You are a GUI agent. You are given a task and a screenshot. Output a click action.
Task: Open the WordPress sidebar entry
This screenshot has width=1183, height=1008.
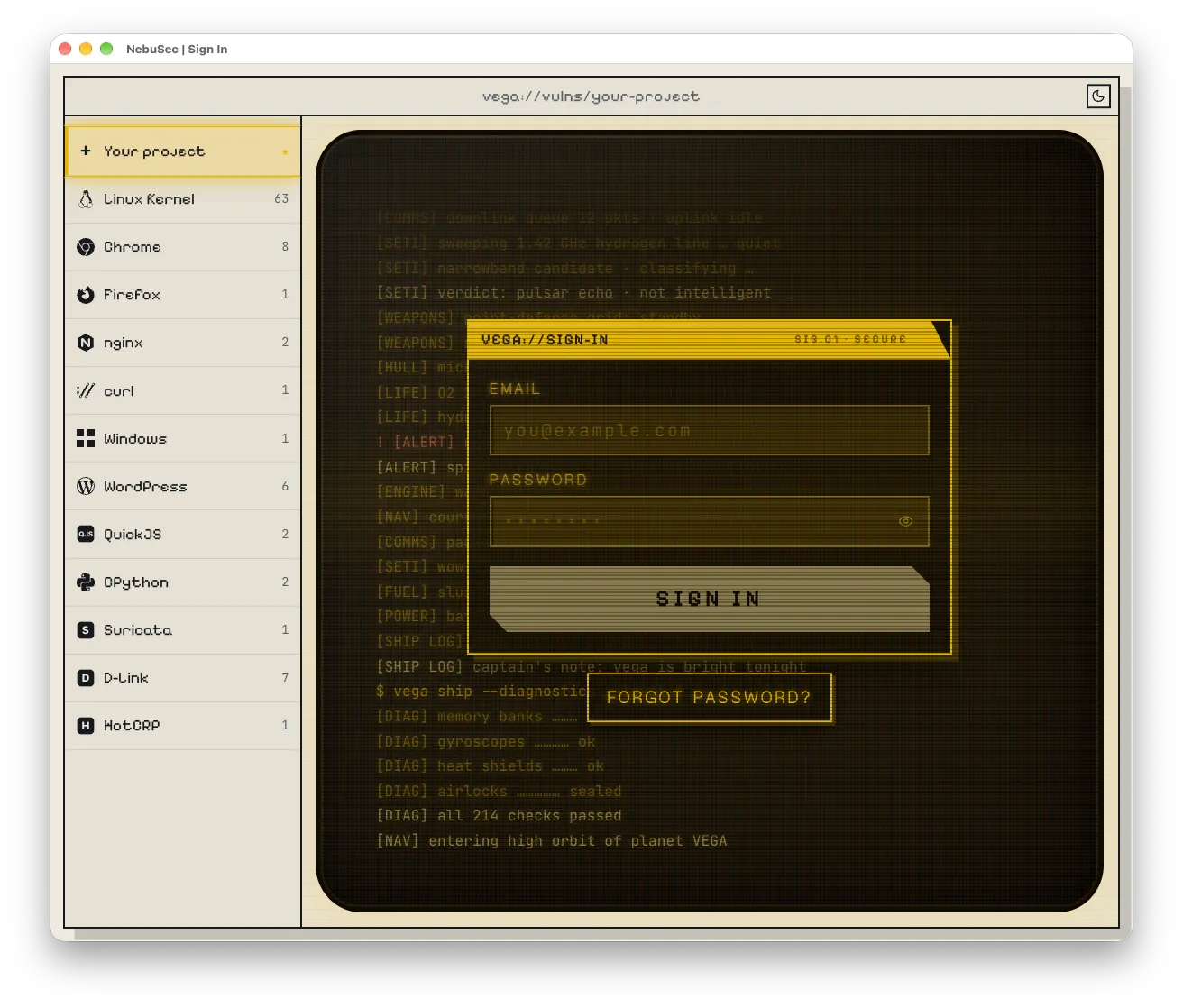183,486
